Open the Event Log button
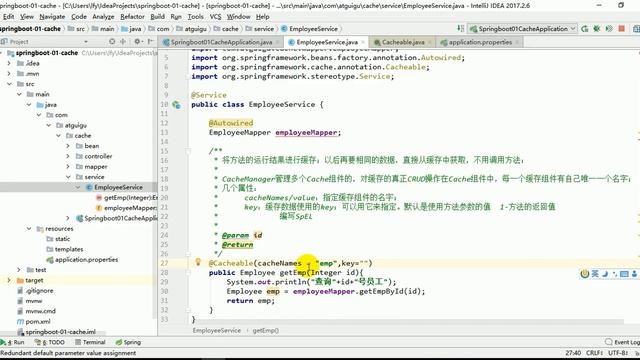The image size is (640, 360). (623, 342)
